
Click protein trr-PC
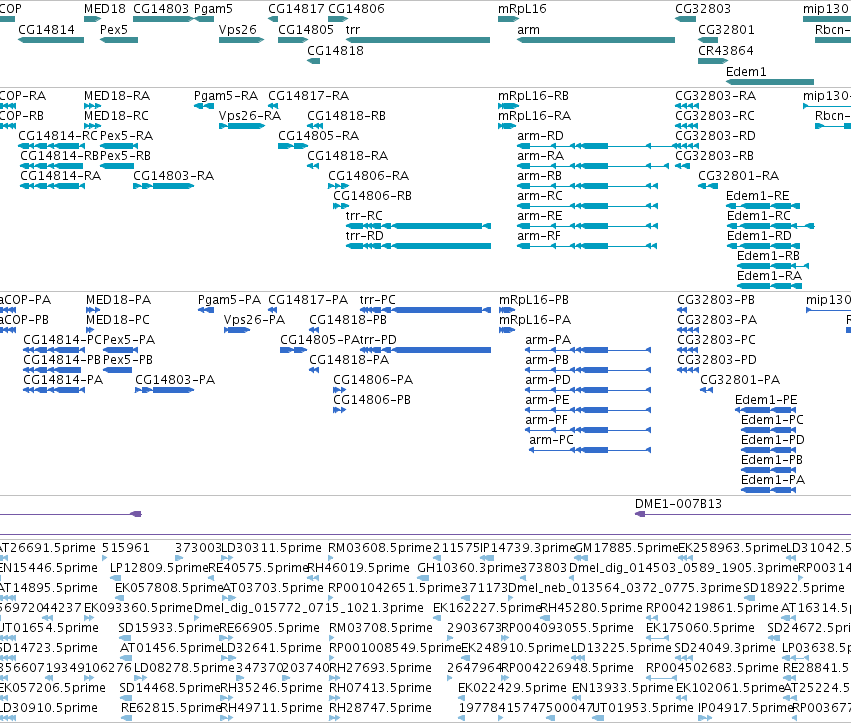pyautogui.click(x=378, y=300)
